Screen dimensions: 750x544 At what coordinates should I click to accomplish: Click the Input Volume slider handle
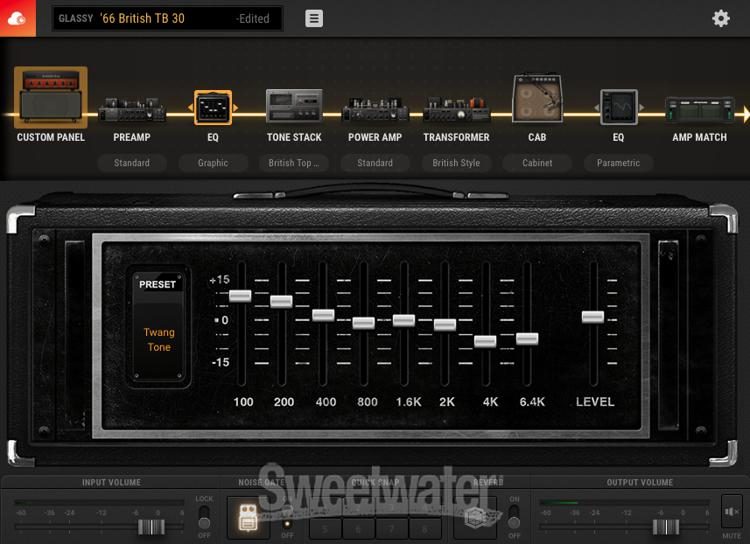coord(151,527)
